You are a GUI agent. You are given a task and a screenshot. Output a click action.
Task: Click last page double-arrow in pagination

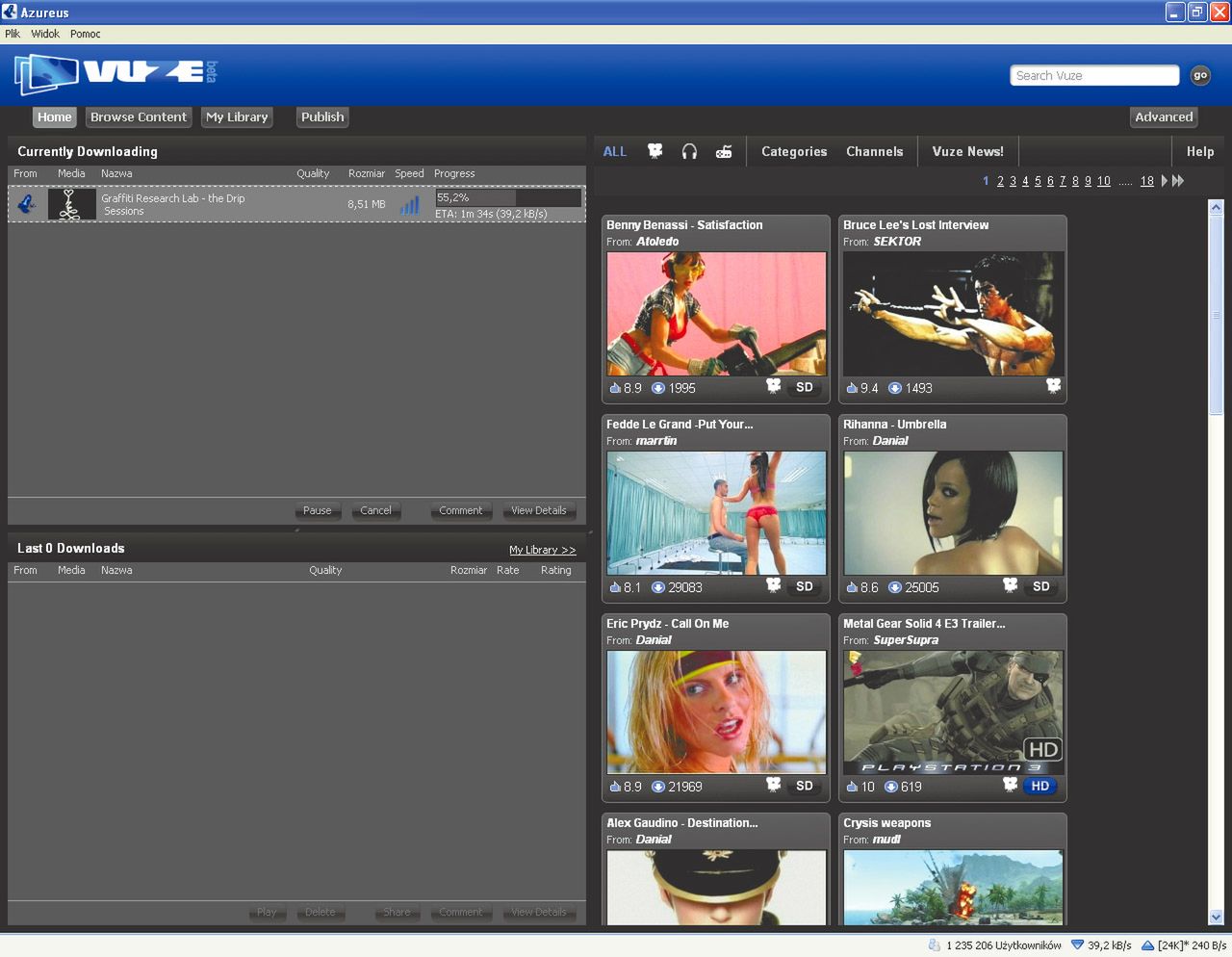tap(1178, 181)
